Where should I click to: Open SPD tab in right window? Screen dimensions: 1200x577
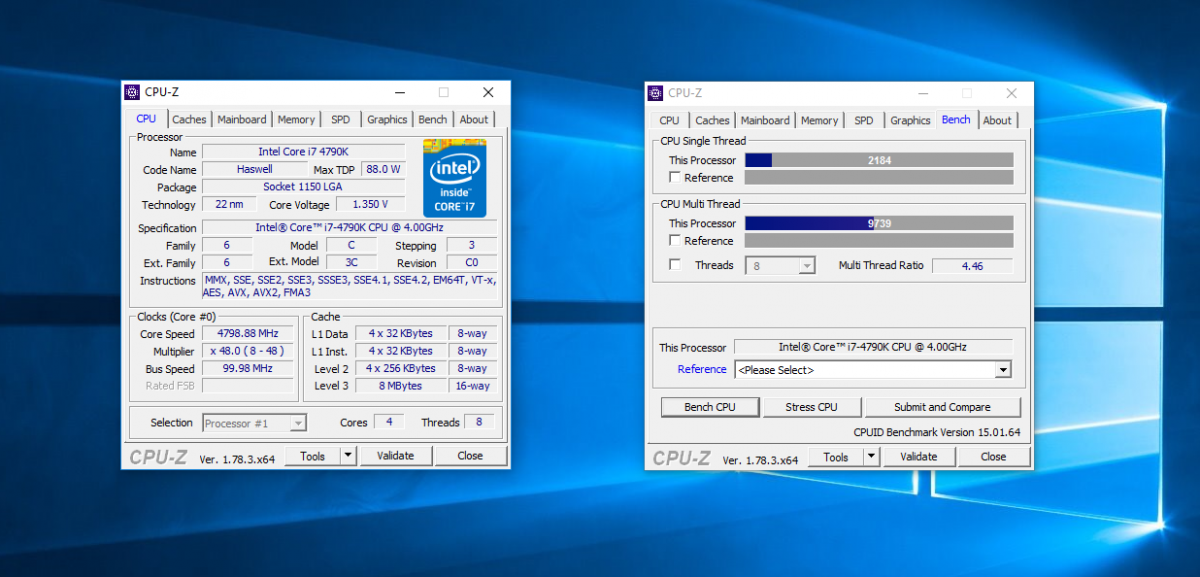click(864, 121)
